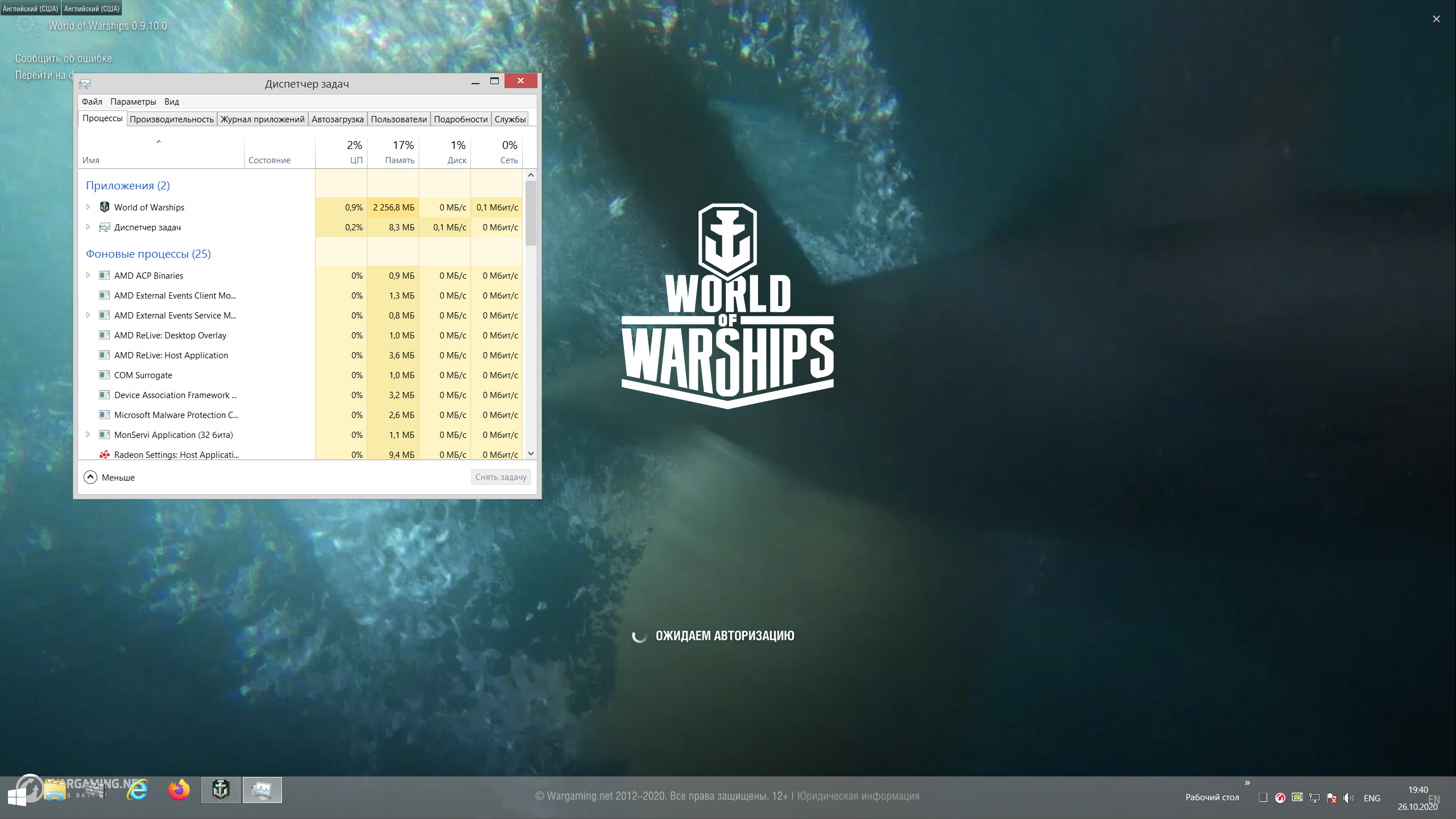This screenshot has height=819, width=1456.
Task: Select the Процессы tab
Action: 102,118
